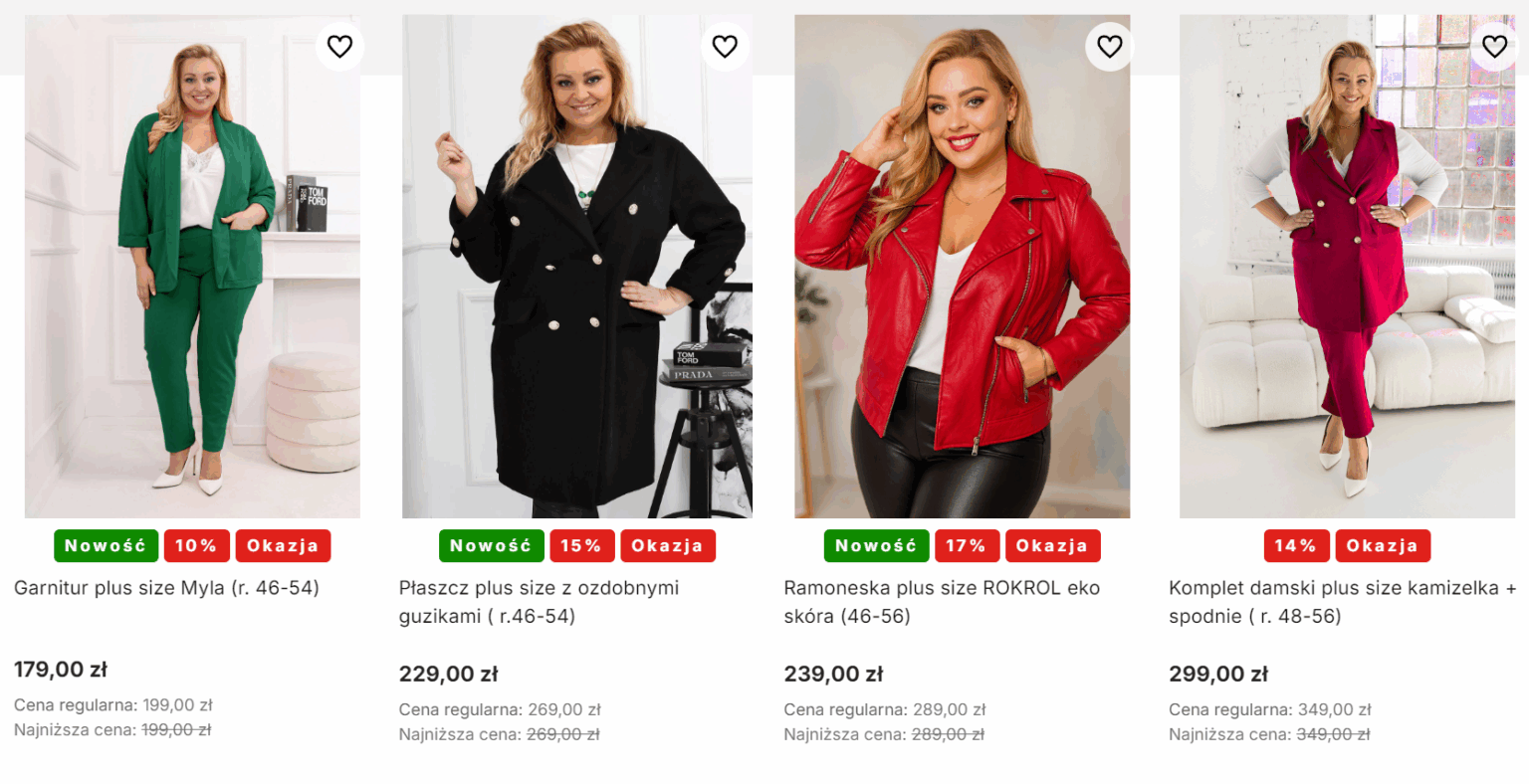Open green Garnitur Myla product photo

pos(192,269)
